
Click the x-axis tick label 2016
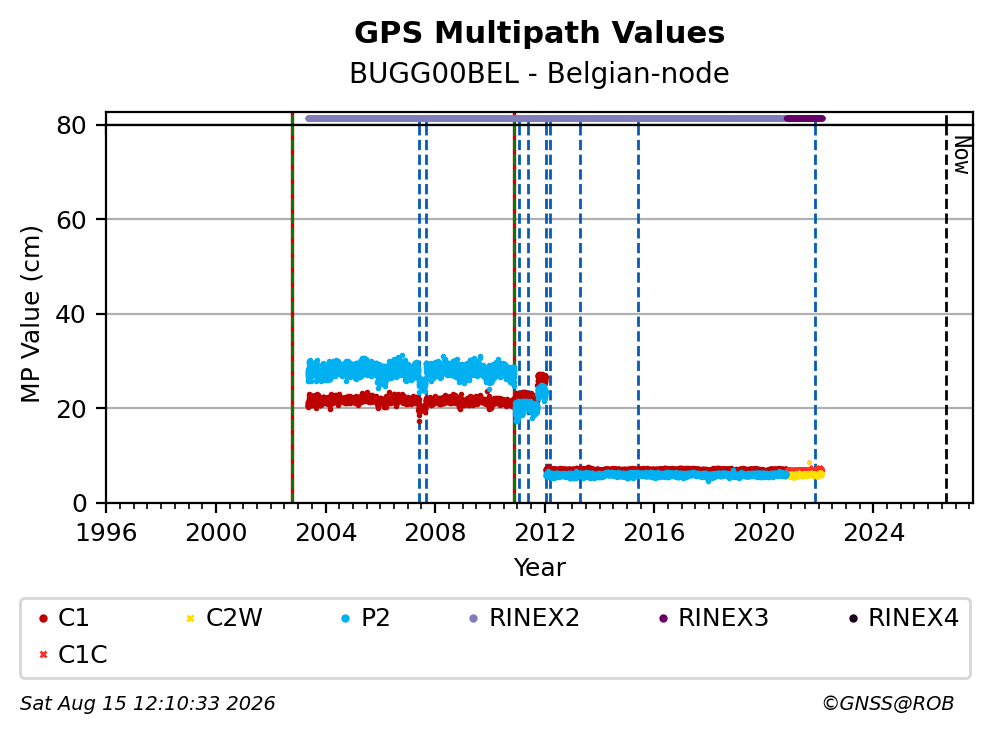[x=654, y=533]
